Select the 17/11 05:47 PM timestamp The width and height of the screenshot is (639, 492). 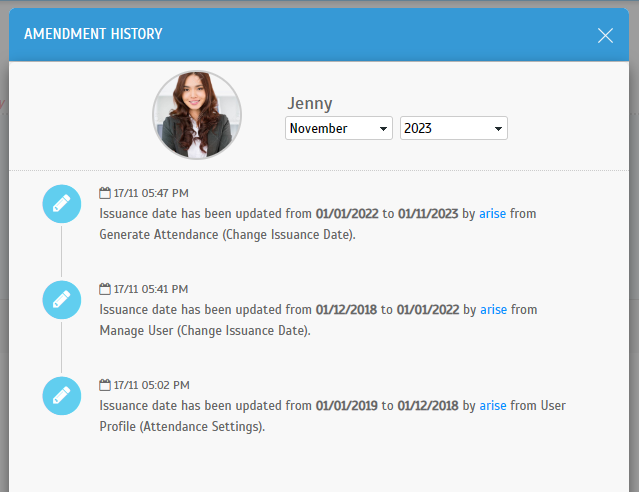point(151,193)
